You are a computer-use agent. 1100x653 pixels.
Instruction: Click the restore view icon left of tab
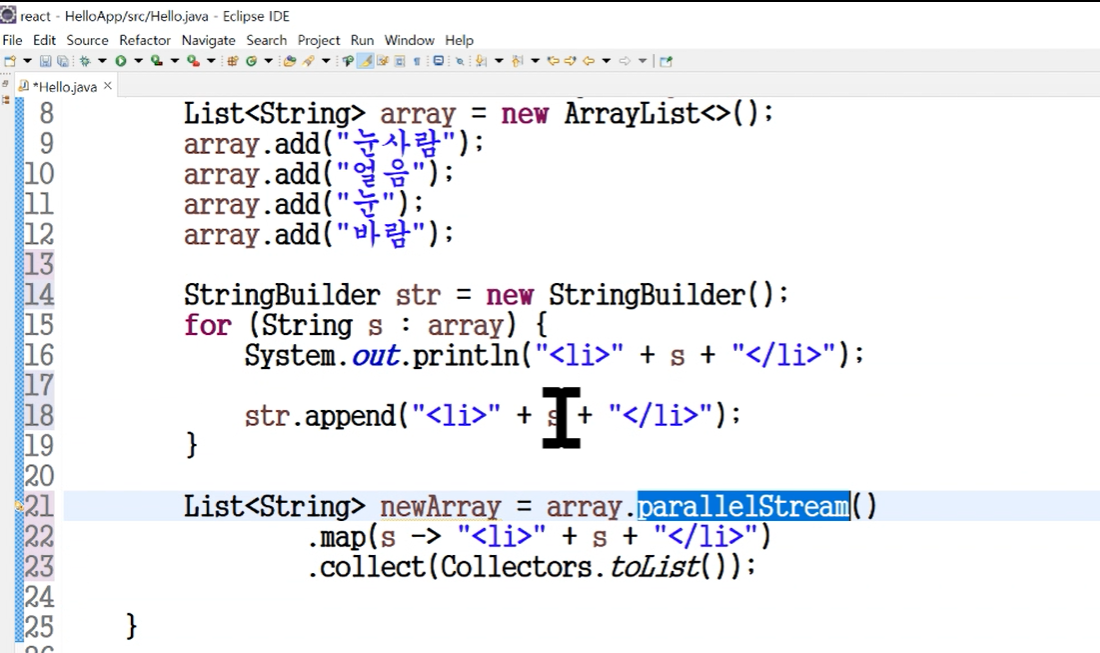point(6,84)
